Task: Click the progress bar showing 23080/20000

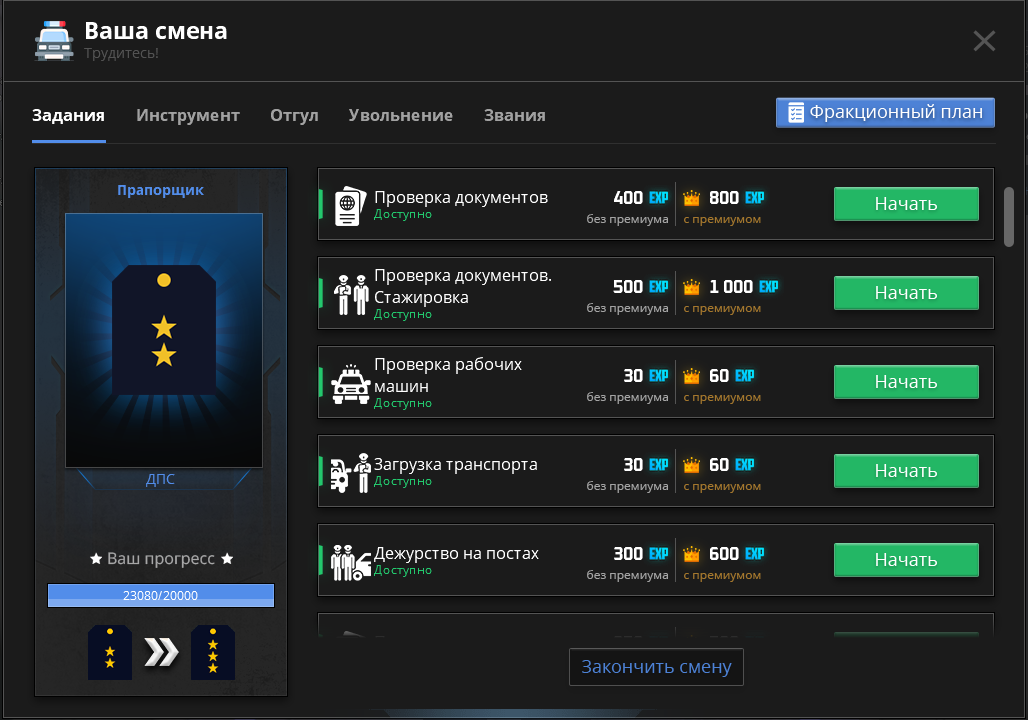Action: 161,596
